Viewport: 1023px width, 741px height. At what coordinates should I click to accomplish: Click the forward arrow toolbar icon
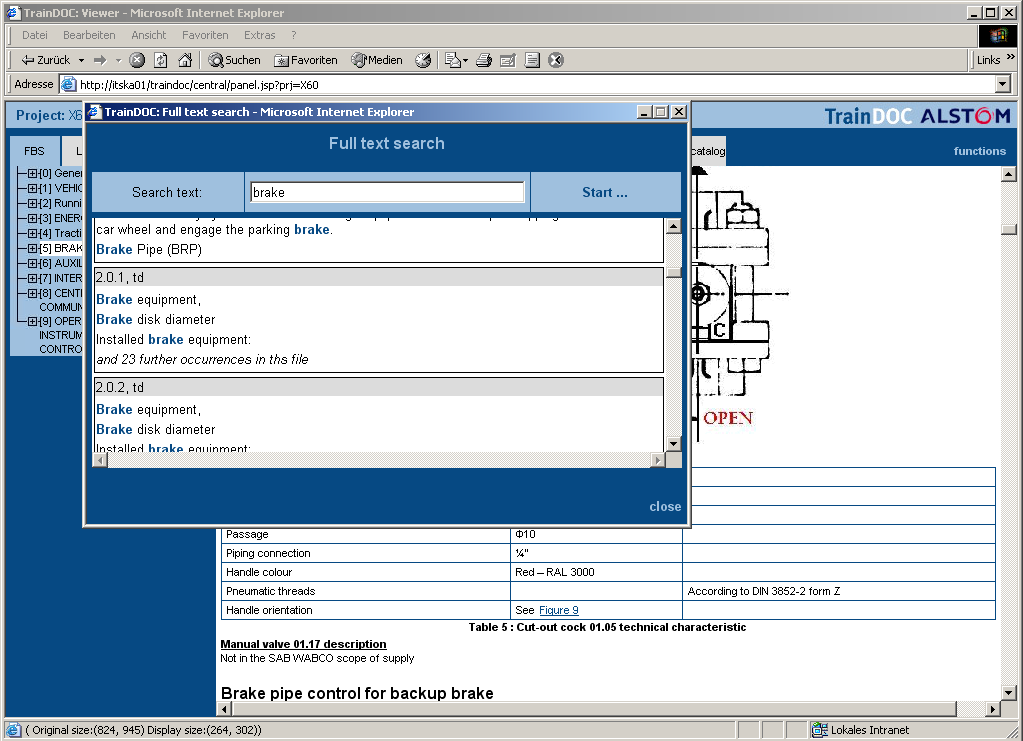[100, 60]
